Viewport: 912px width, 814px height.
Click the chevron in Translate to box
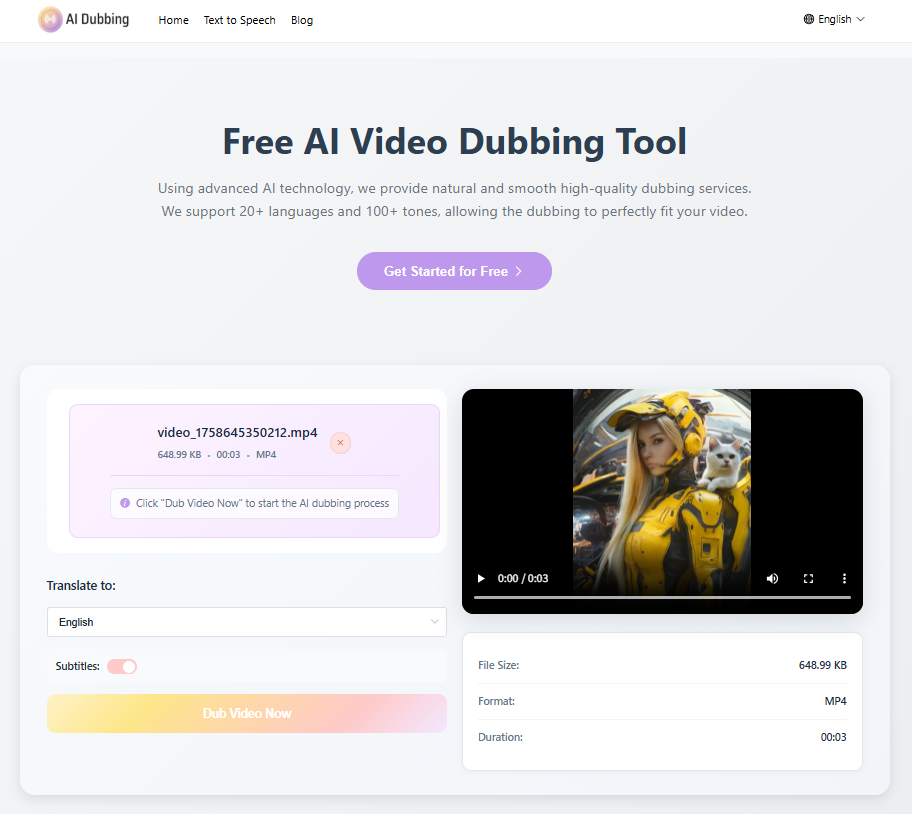pos(434,622)
